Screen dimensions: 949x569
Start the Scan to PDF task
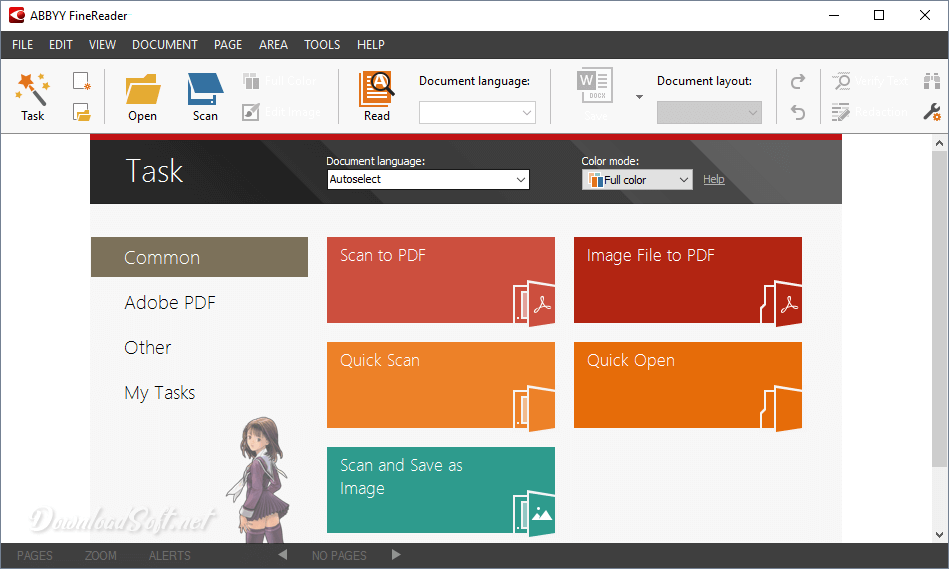pyautogui.click(x=441, y=280)
